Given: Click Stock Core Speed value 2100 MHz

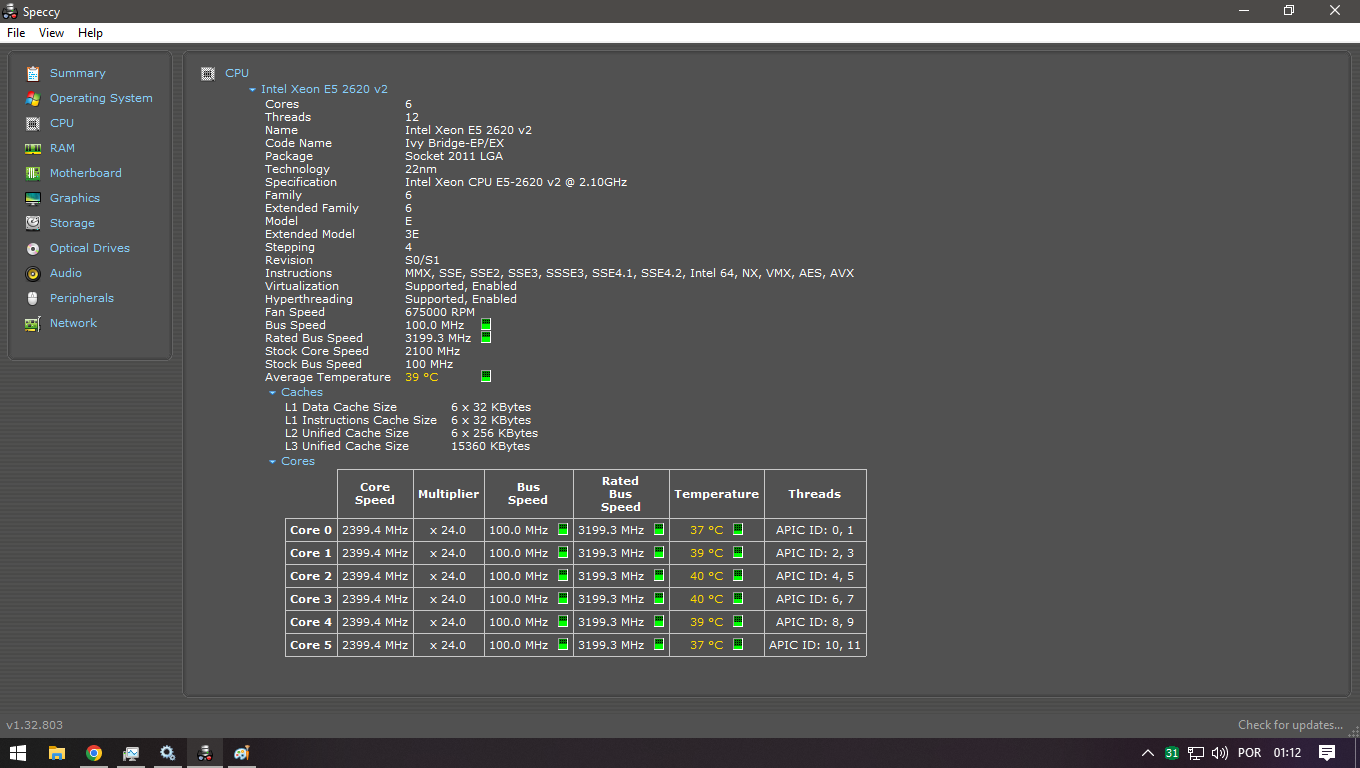Looking at the screenshot, I should [x=433, y=351].
